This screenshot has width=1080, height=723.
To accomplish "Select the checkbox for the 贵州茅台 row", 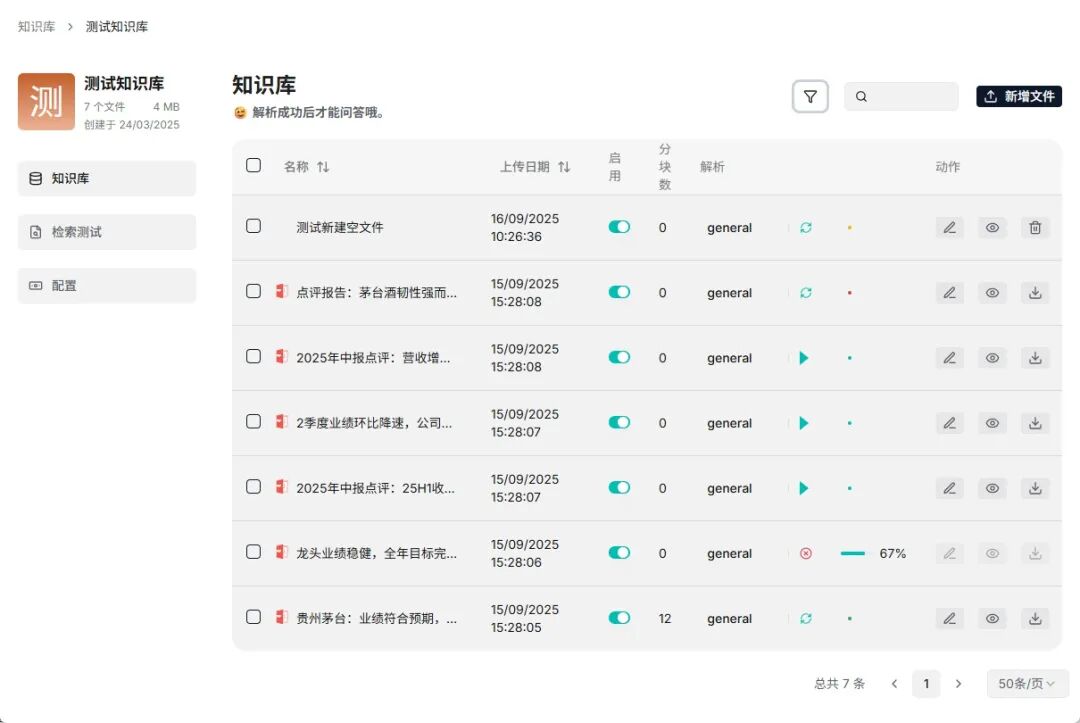I will [x=253, y=618].
